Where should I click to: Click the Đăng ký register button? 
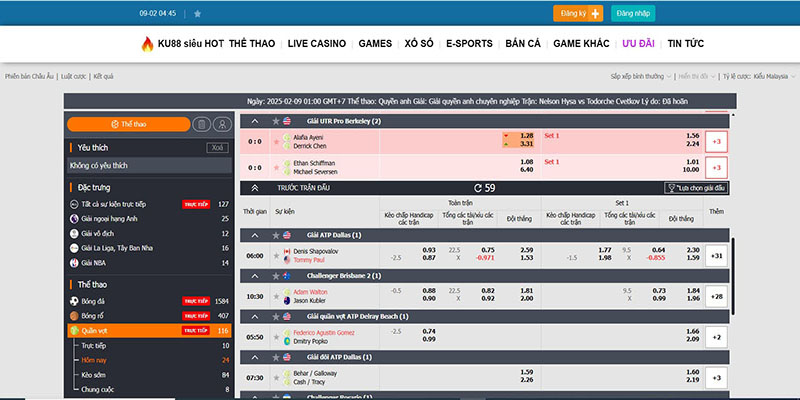tap(579, 14)
